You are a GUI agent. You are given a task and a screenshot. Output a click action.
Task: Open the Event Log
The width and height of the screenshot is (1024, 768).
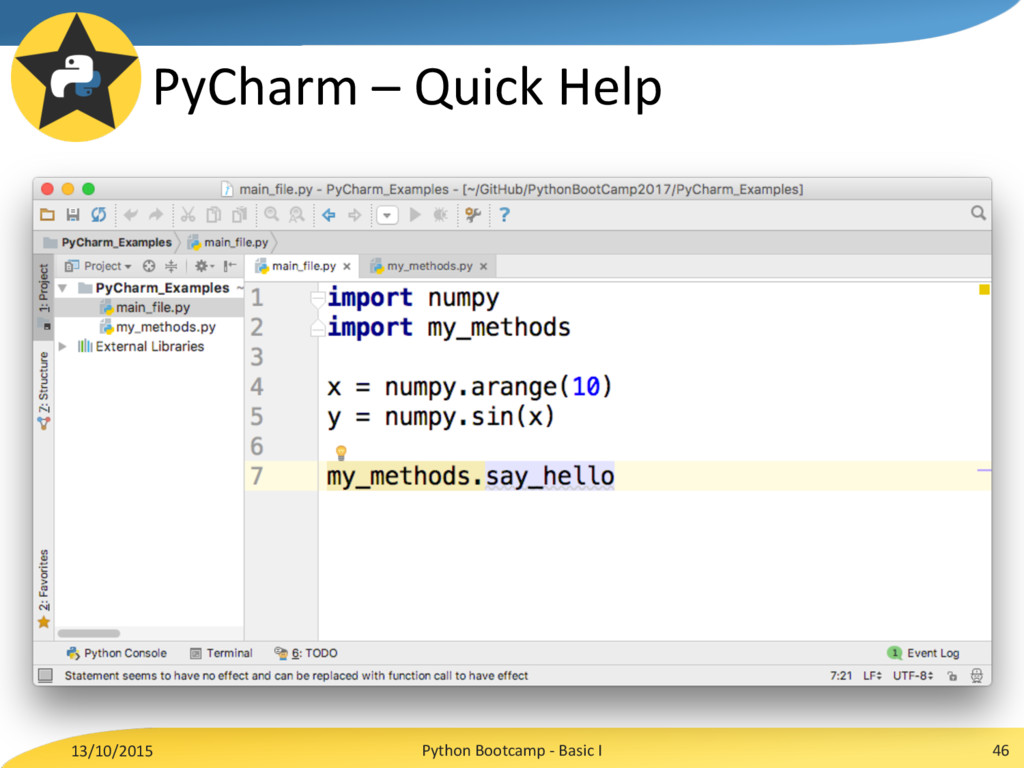click(923, 653)
